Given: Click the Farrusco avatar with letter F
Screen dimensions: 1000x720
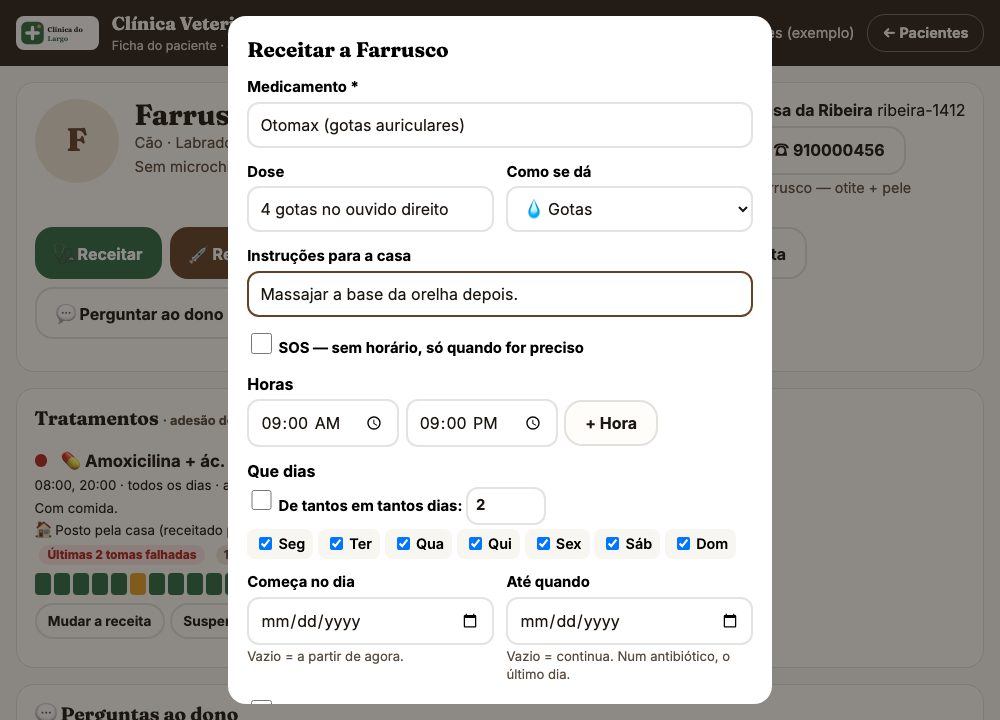Looking at the screenshot, I should 77,141.
